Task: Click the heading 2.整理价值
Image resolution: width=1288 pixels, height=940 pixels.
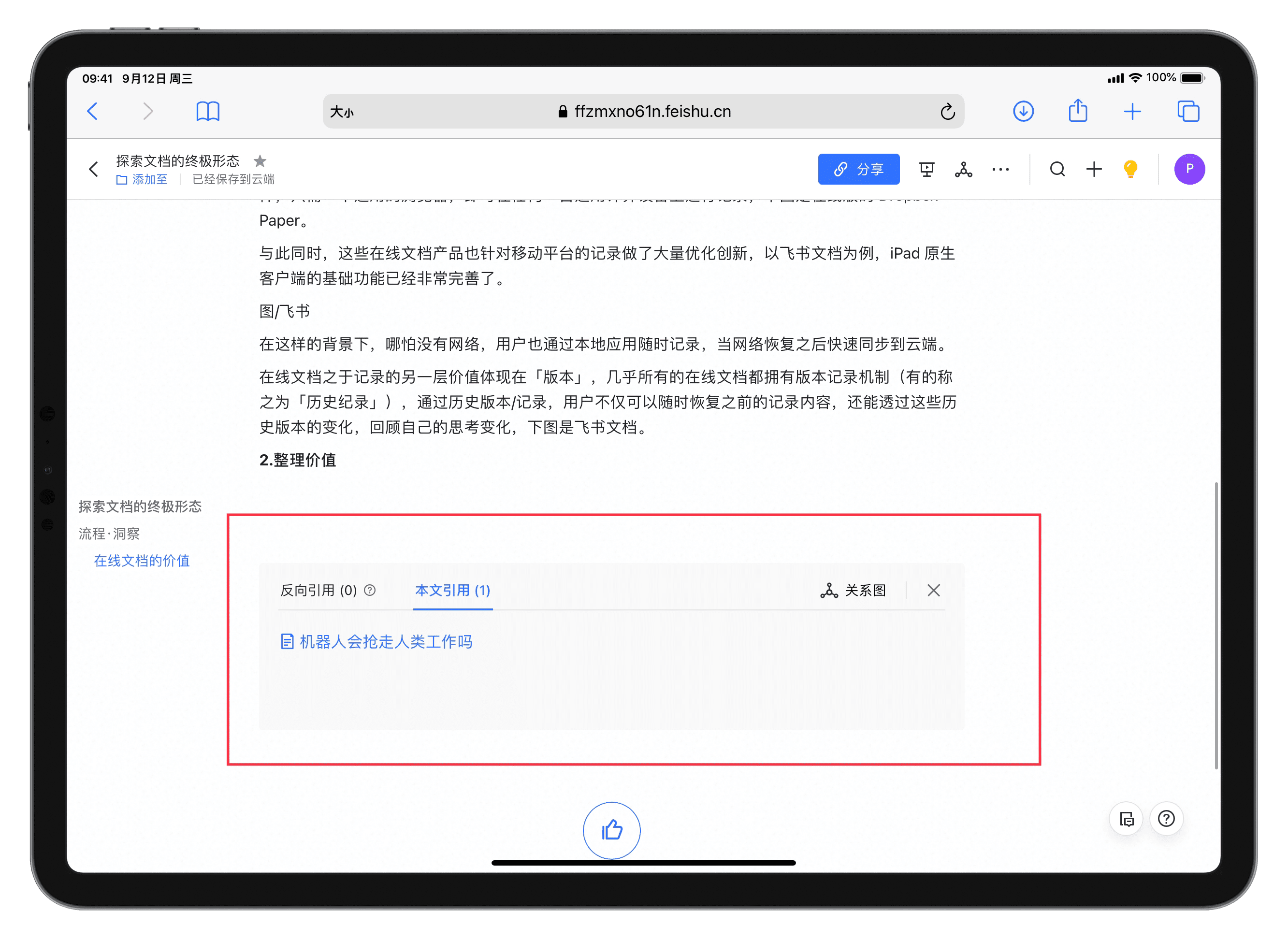Action: point(298,460)
